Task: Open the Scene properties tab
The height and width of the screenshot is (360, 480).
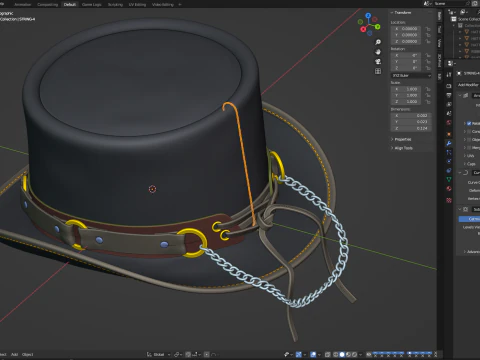Action: tap(449, 114)
